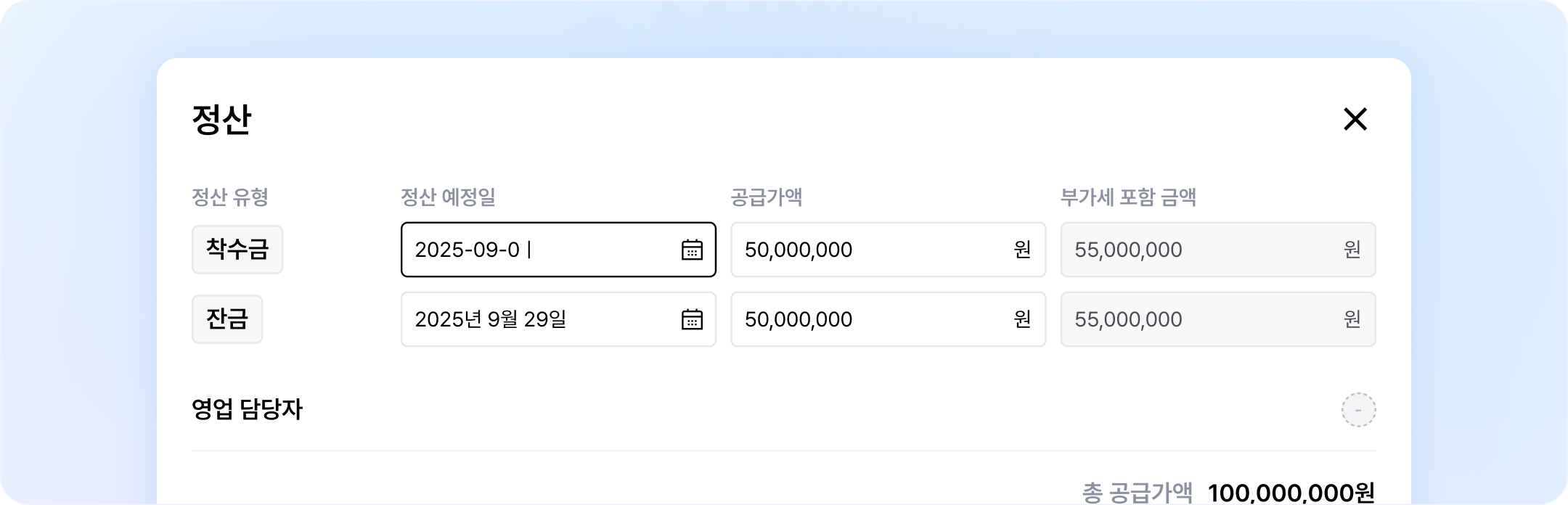Click the 총 공급가액 summary label
The image size is (1568, 505).
coord(1137,493)
